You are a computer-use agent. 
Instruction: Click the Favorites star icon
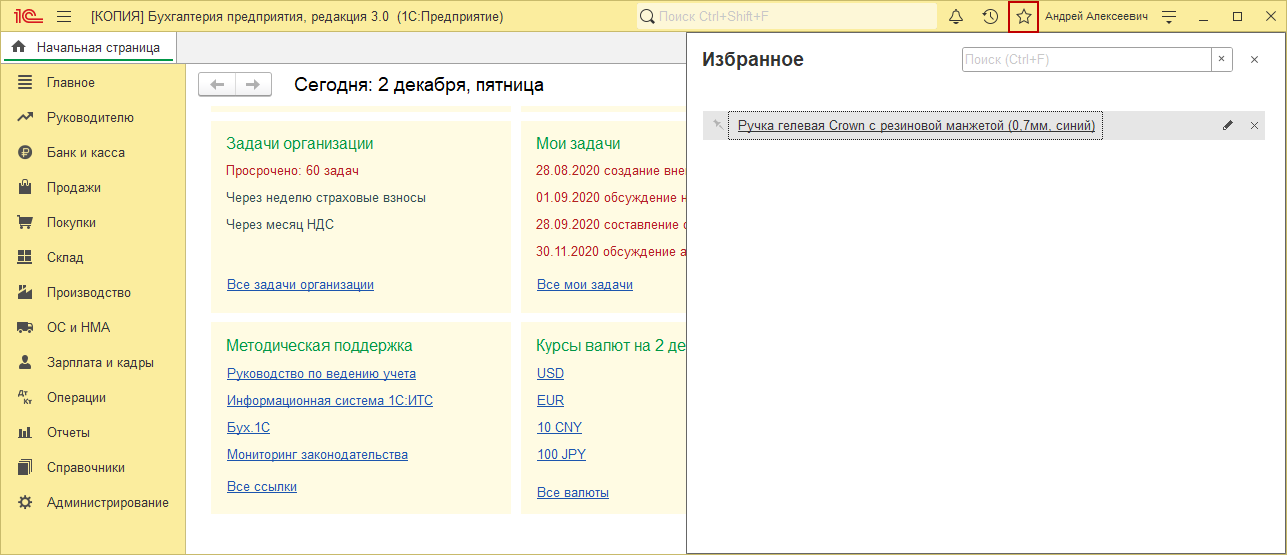click(x=1023, y=17)
